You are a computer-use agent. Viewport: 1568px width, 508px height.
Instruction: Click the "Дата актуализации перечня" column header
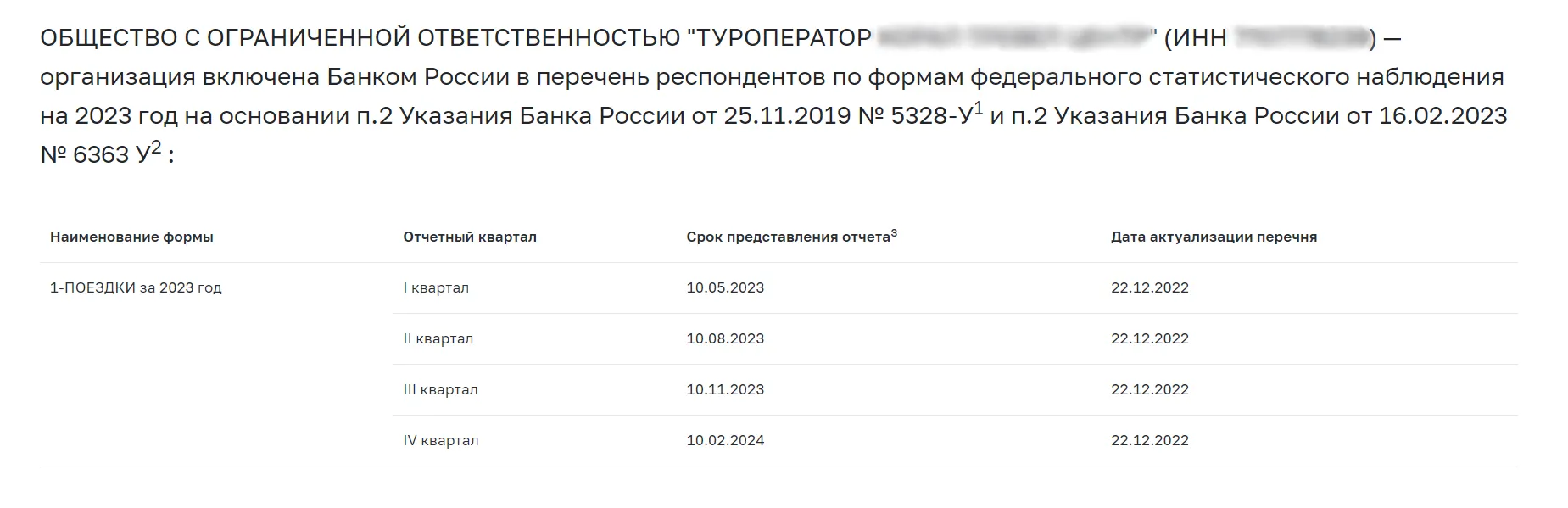(1214, 237)
